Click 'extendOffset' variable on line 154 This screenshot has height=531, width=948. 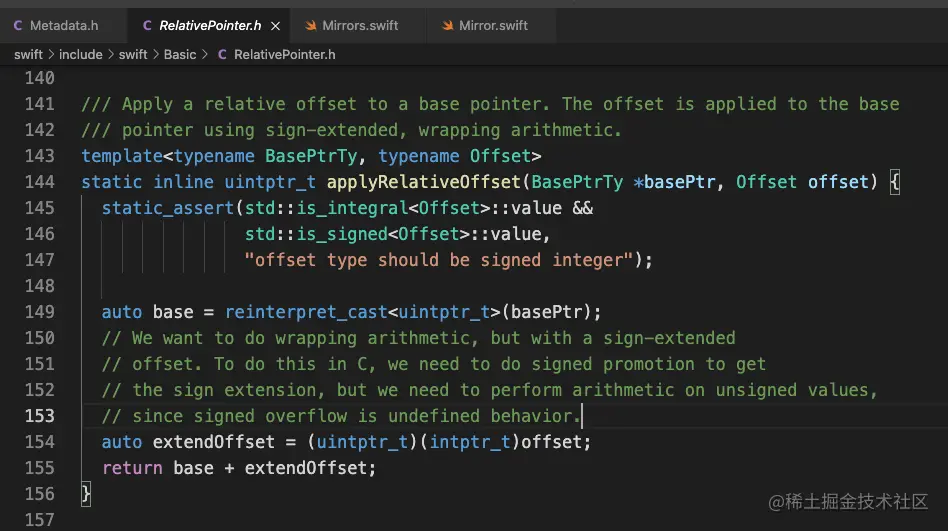(x=213, y=442)
